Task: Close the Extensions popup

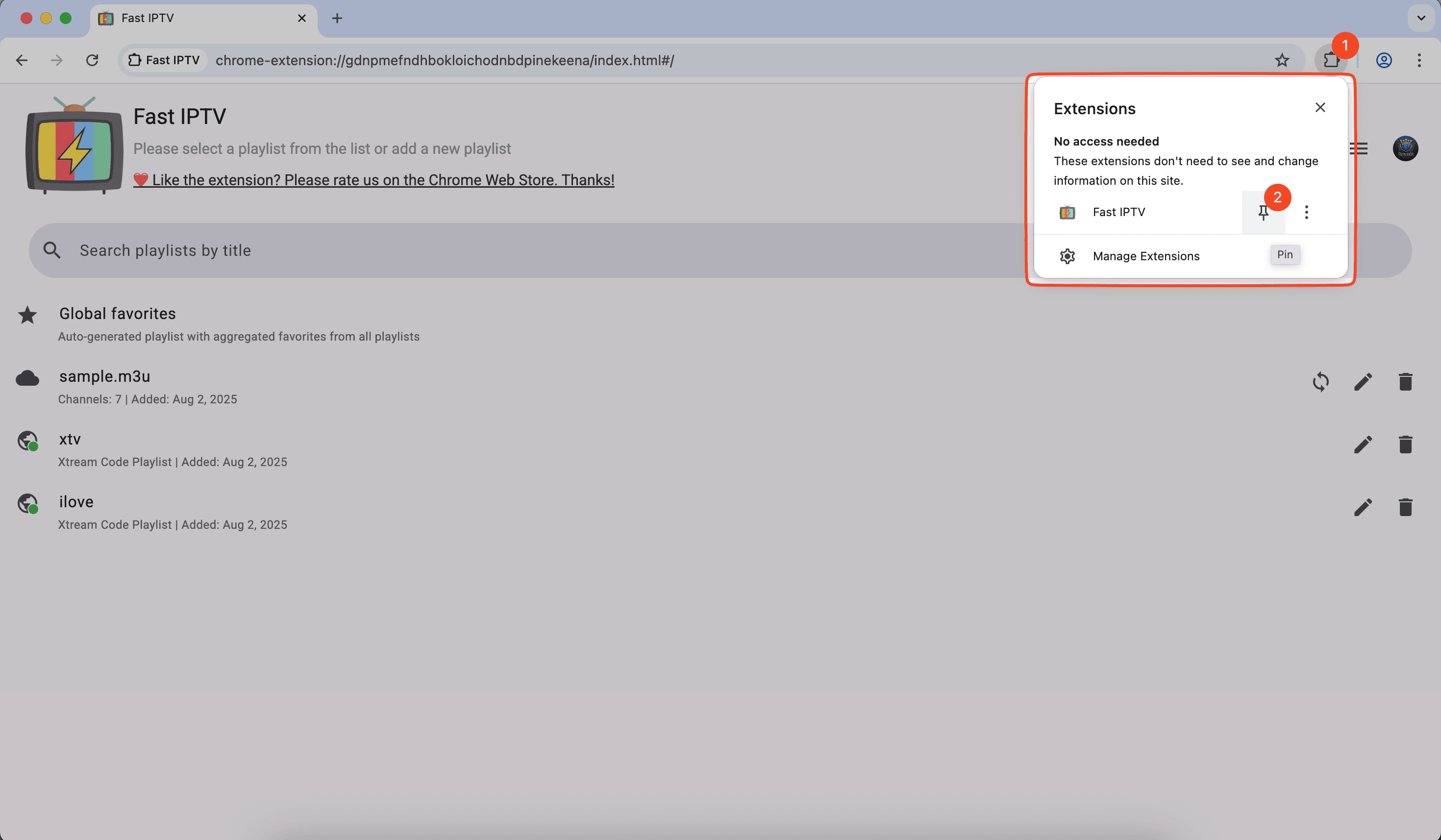Action: coord(1320,107)
